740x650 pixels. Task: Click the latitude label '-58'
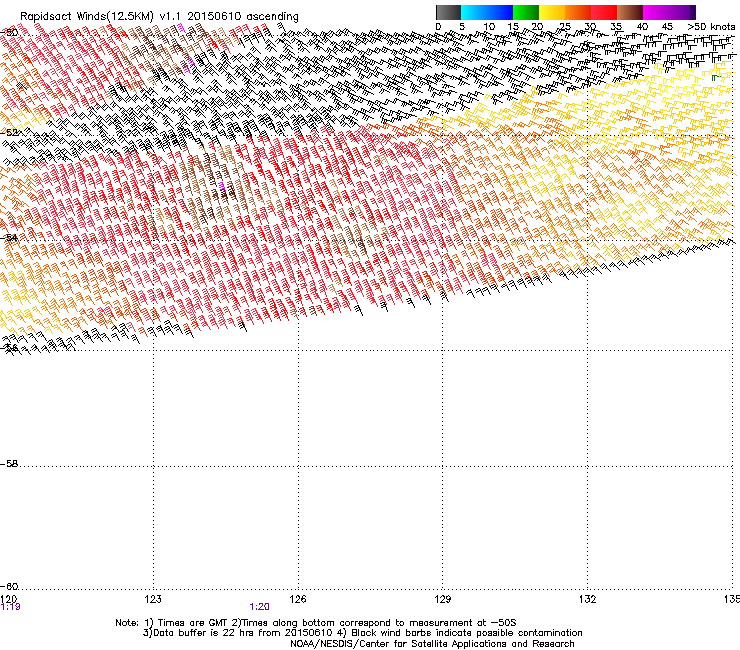(9, 464)
